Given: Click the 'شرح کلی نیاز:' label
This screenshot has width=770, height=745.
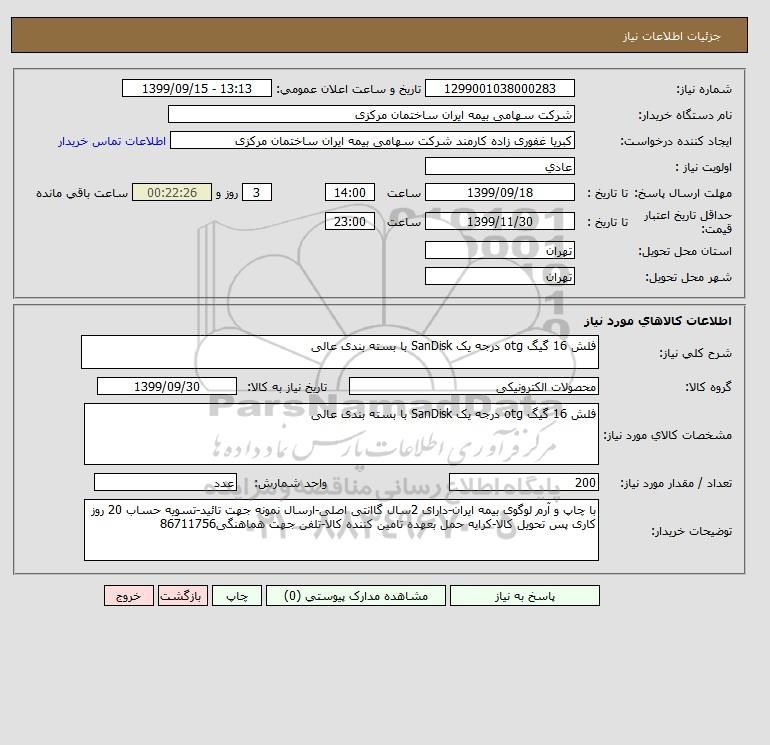Looking at the screenshot, I should 695,353.
